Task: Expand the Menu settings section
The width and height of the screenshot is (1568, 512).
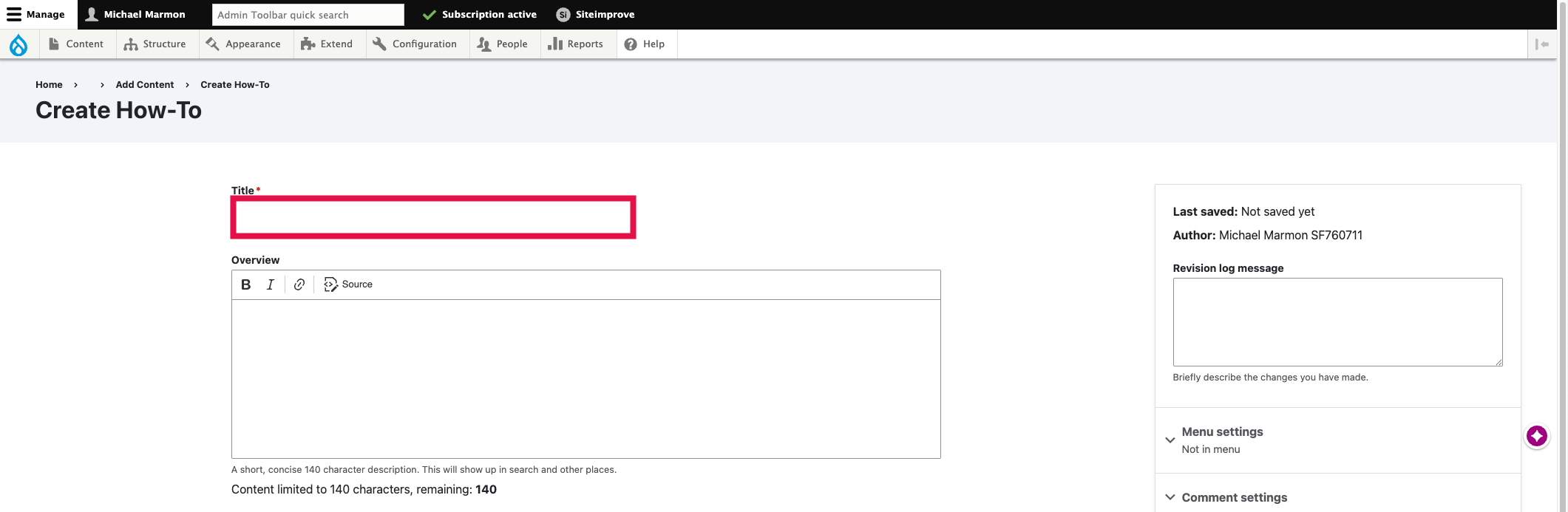Action: tap(1337, 440)
